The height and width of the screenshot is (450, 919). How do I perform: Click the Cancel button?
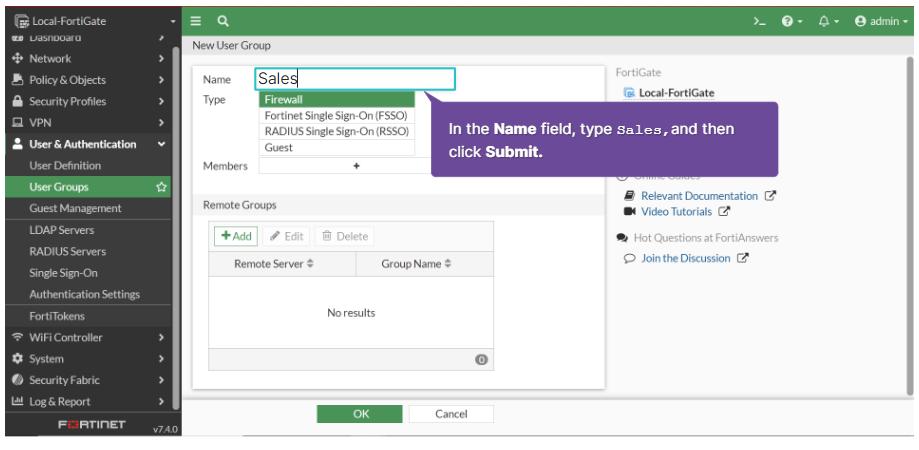[x=451, y=414]
